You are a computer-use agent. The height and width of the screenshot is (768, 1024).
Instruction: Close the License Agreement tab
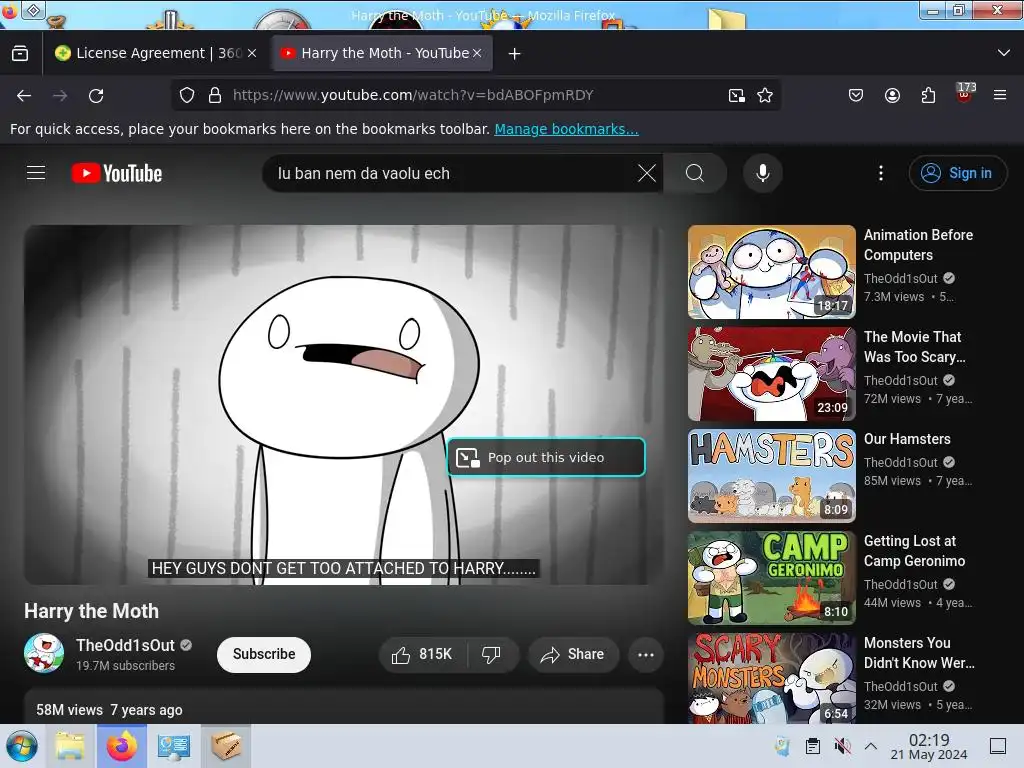(252, 54)
